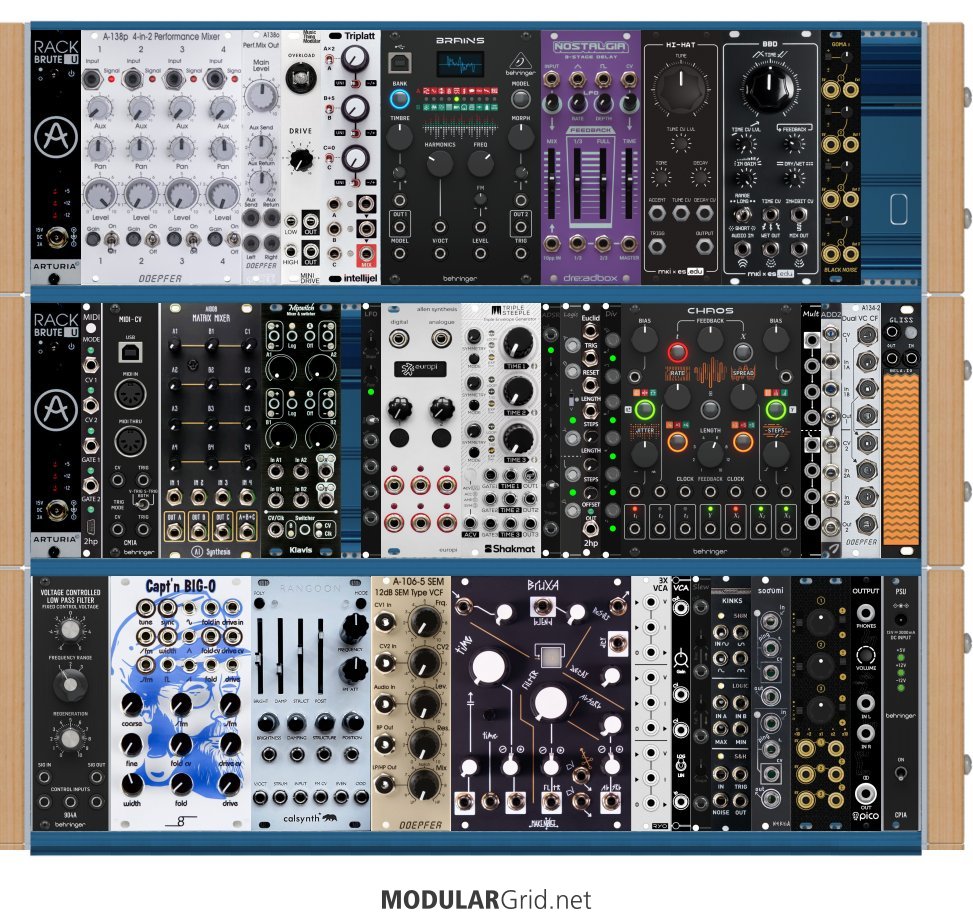Click the Frq. knob on A-106-5 SEM
Screen dimensions: 973x921
[424, 623]
